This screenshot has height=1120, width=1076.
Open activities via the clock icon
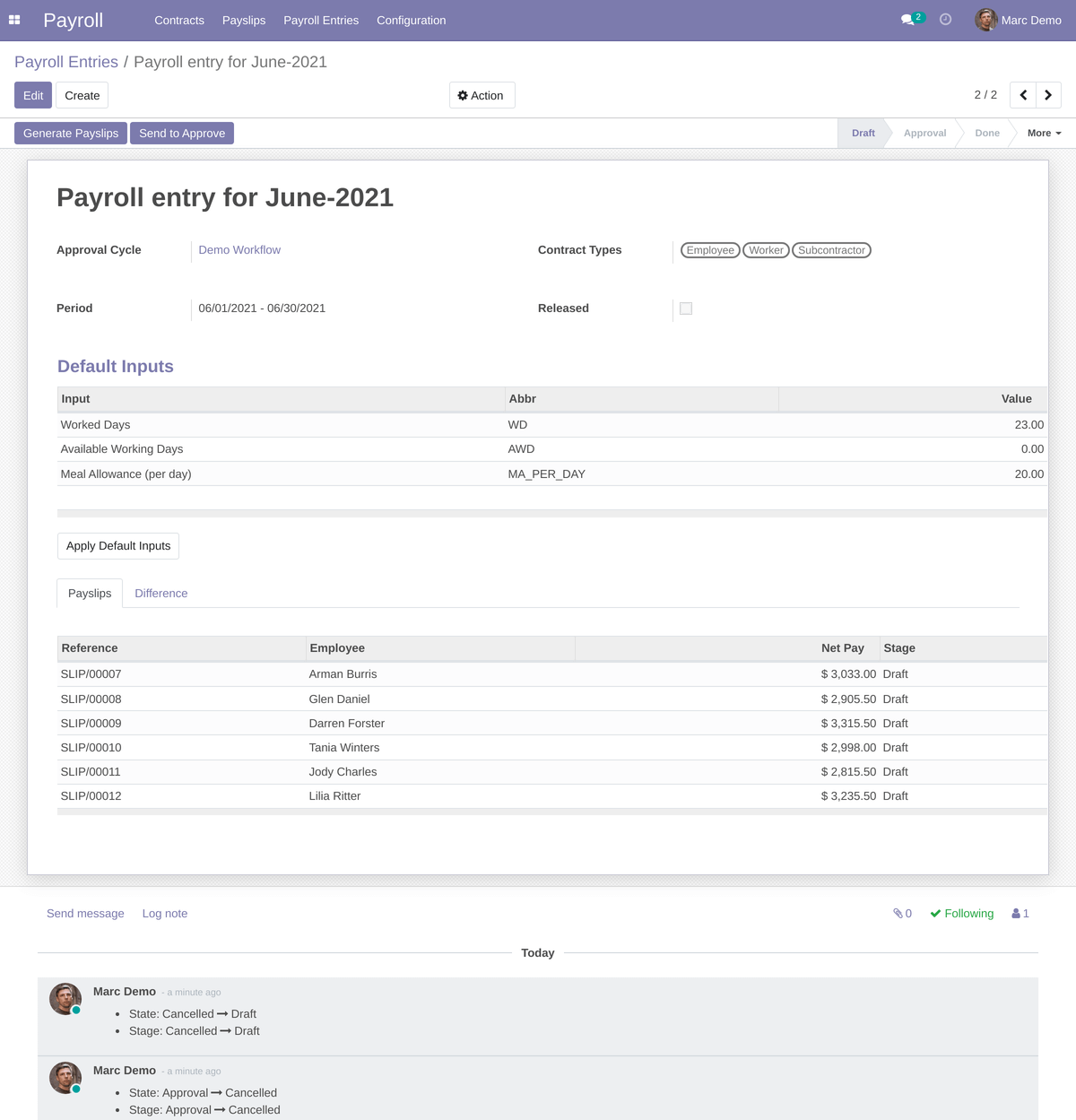pos(945,19)
